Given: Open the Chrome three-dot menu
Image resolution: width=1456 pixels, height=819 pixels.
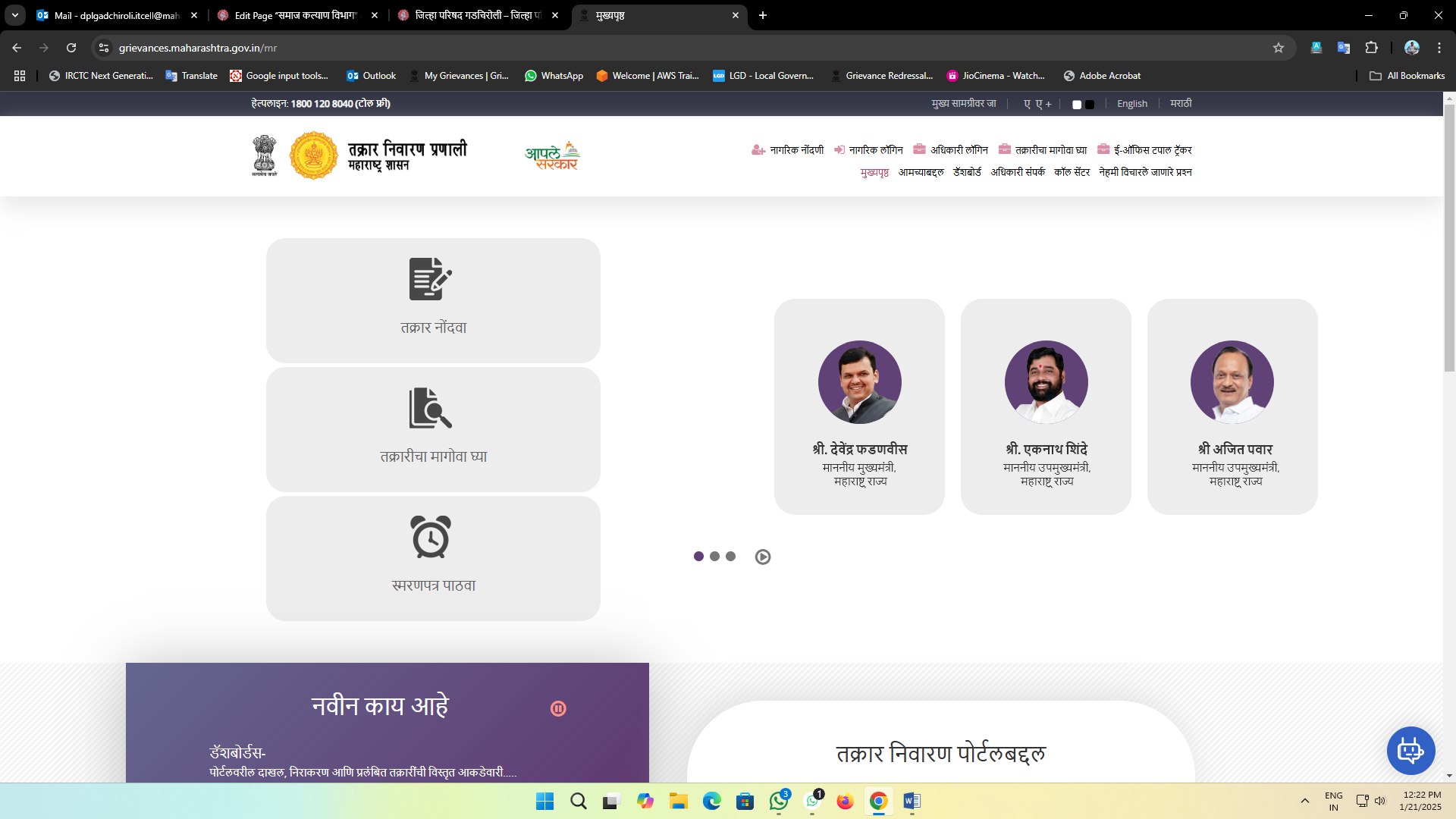Looking at the screenshot, I should point(1439,47).
